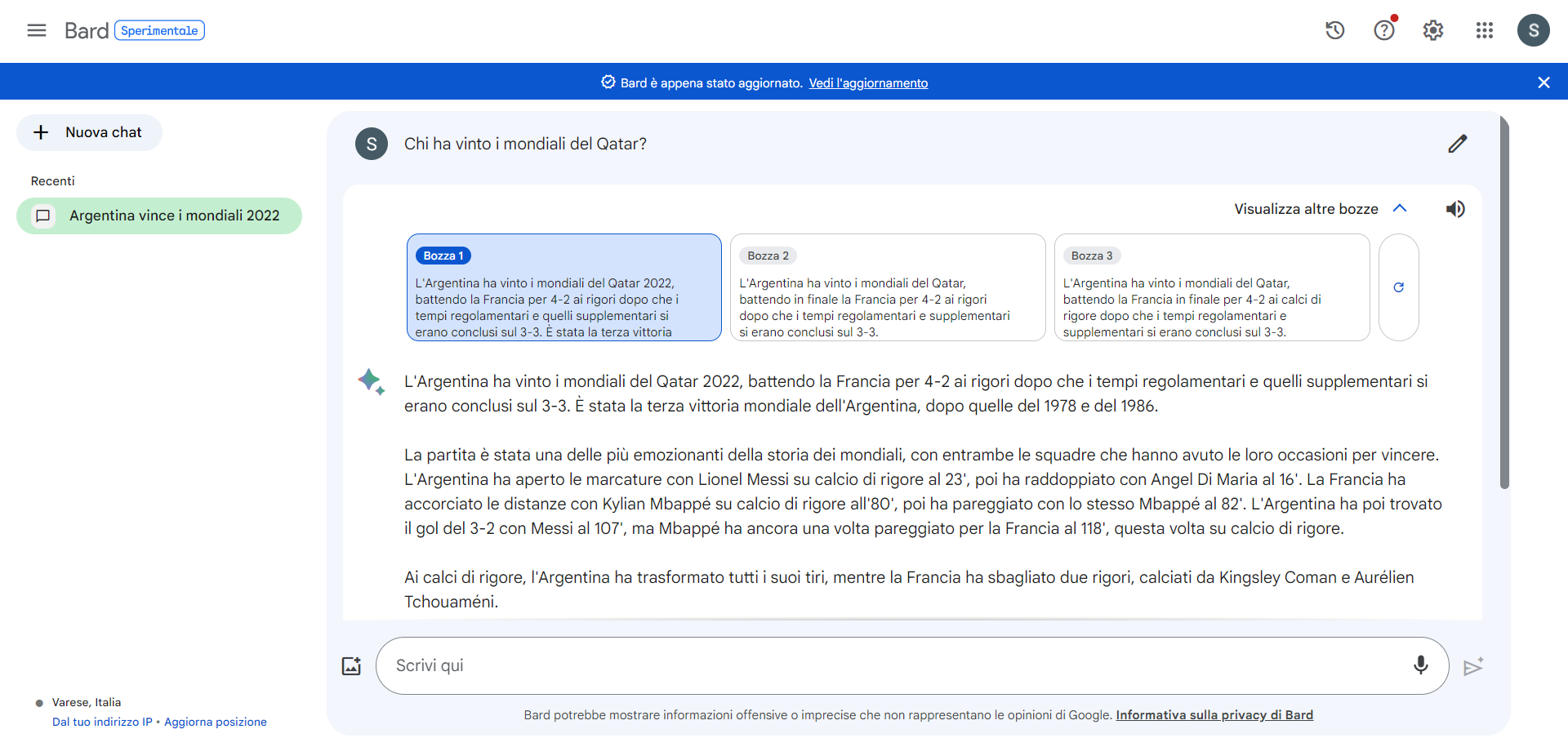The height and width of the screenshot is (756, 1568).
Task: Open the hamburger main menu
Action: pyautogui.click(x=37, y=31)
